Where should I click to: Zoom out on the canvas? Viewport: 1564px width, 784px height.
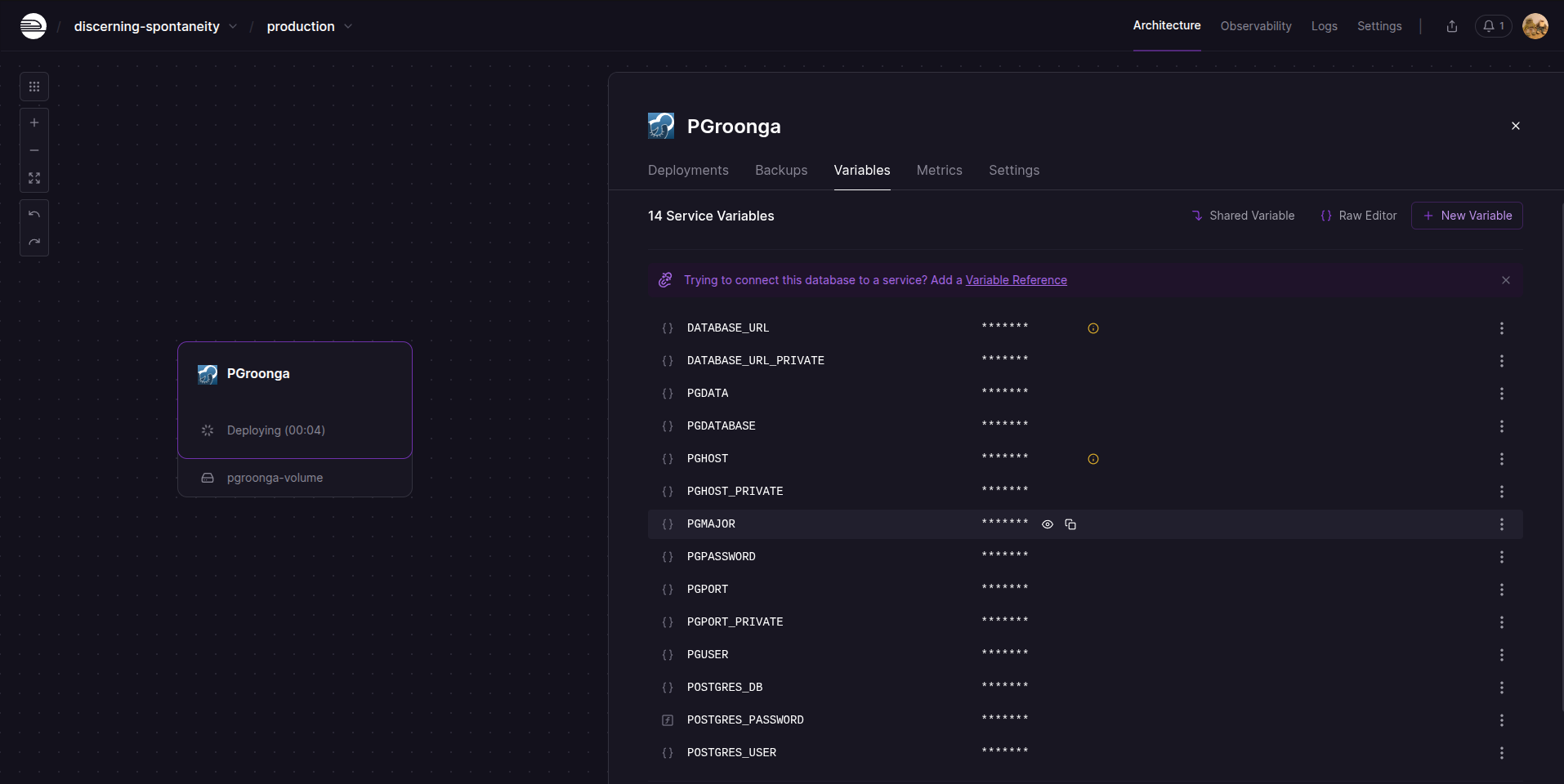pyautogui.click(x=34, y=150)
